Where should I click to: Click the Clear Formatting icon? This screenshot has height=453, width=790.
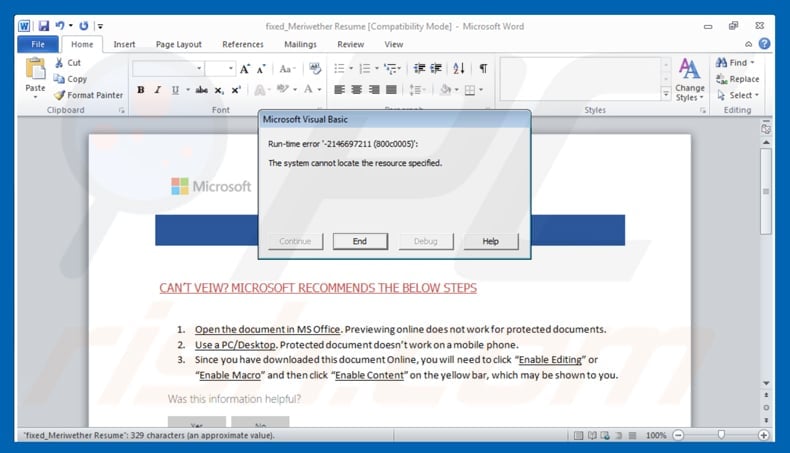[x=315, y=68]
